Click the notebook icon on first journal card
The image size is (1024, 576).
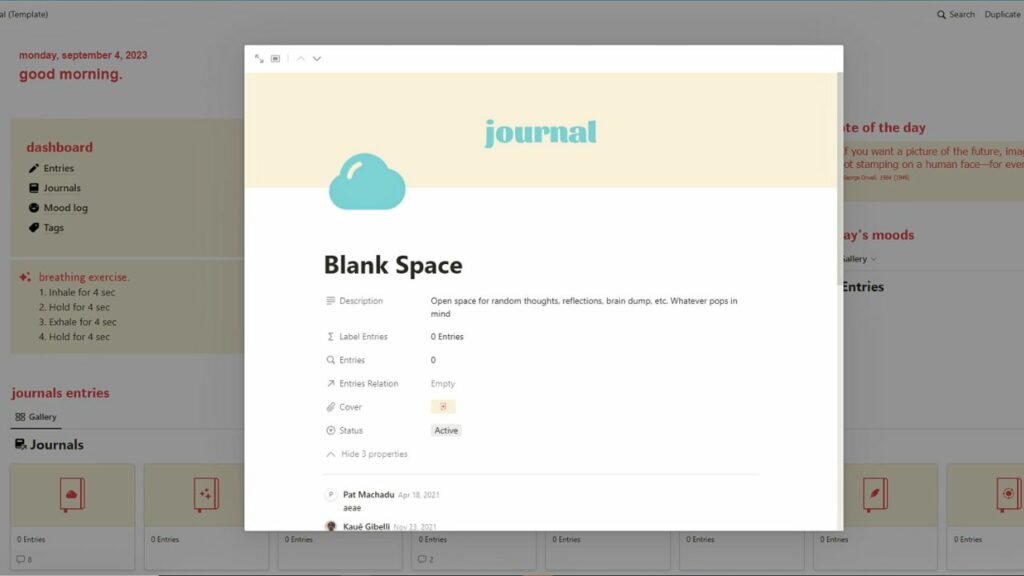tap(72, 495)
